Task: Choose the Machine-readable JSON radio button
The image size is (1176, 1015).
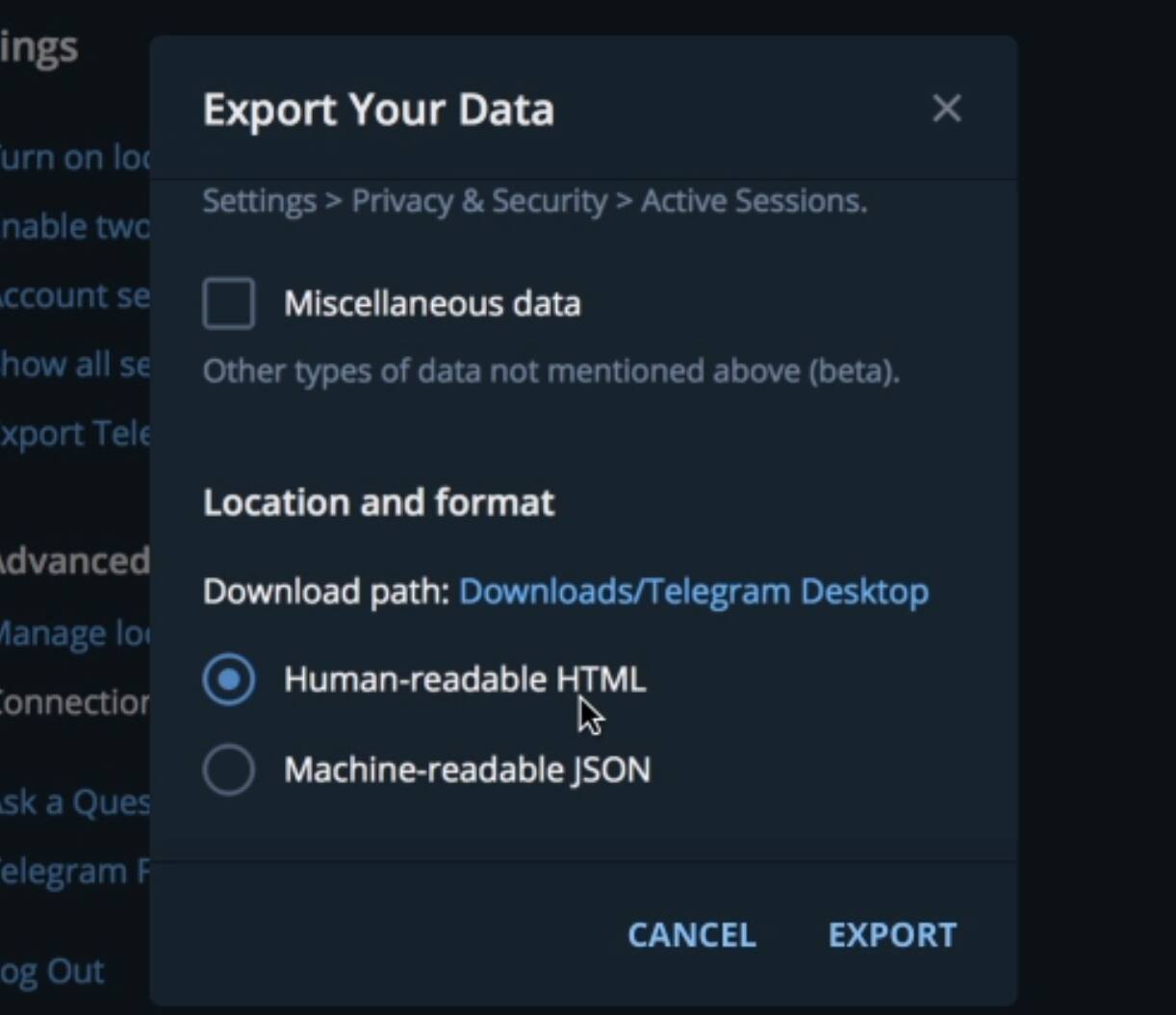Action: 229,770
